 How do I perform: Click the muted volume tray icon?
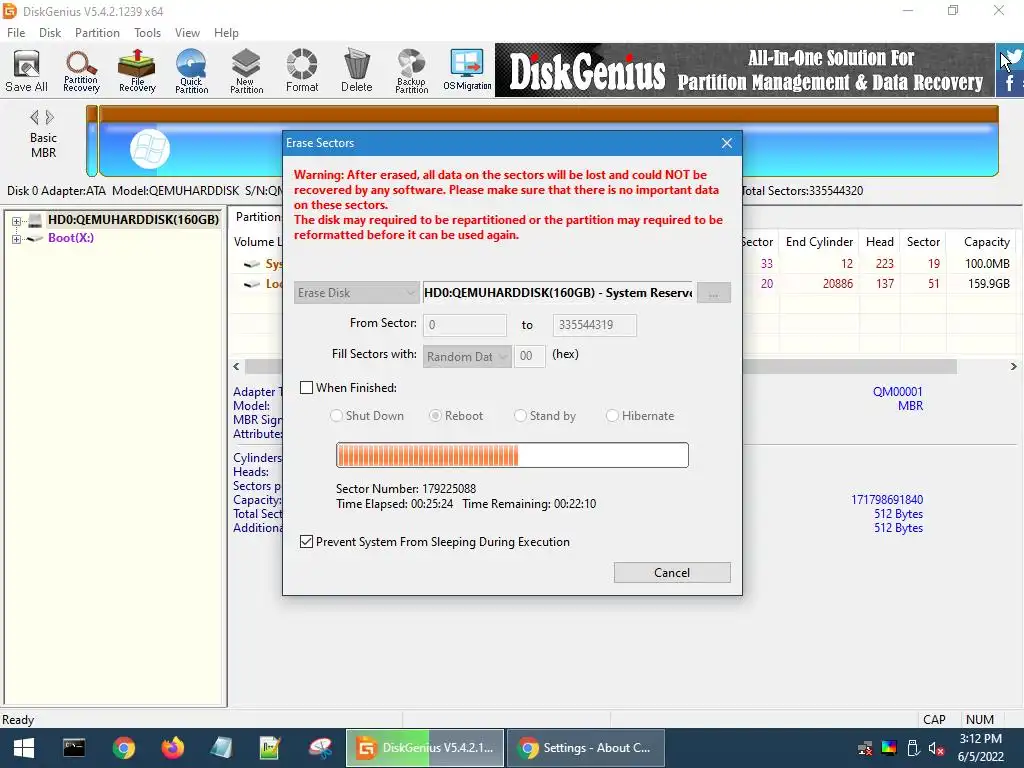point(936,748)
